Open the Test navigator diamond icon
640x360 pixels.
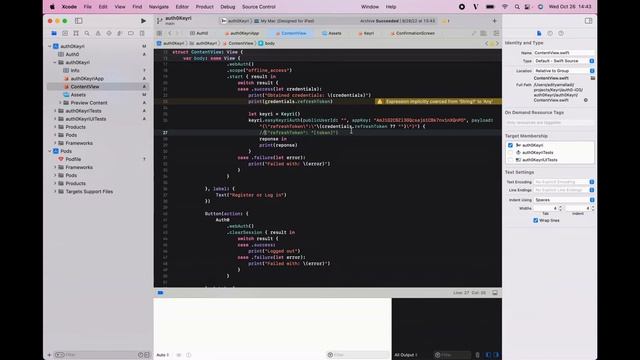(109, 33)
